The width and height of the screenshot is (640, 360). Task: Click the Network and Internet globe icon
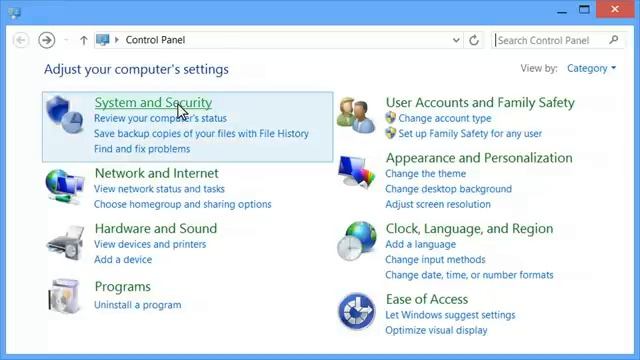coord(64,187)
